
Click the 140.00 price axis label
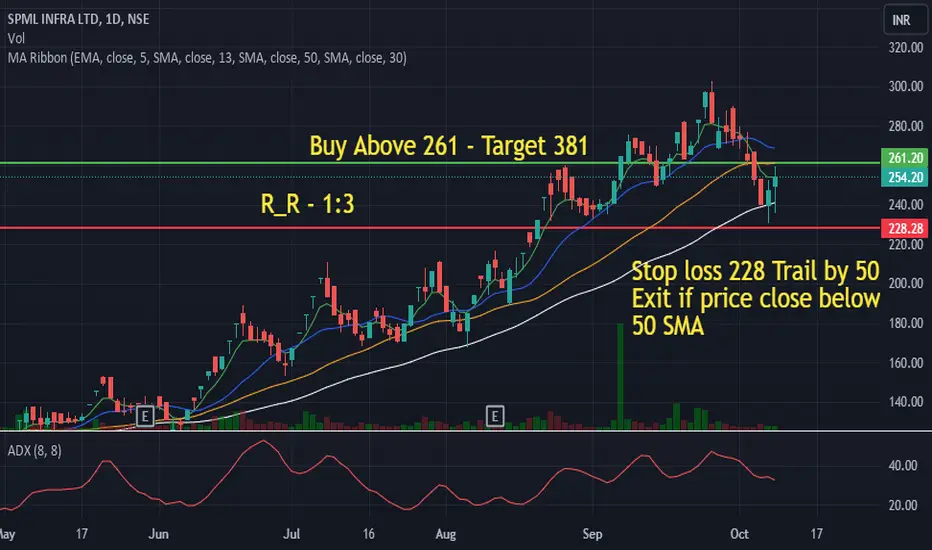(906, 402)
